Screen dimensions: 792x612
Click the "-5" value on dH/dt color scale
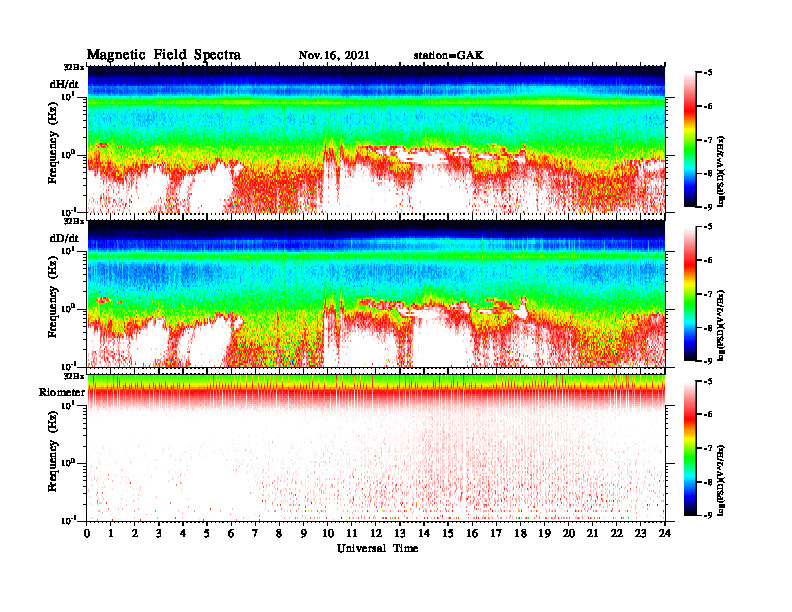pyautogui.click(x=708, y=73)
